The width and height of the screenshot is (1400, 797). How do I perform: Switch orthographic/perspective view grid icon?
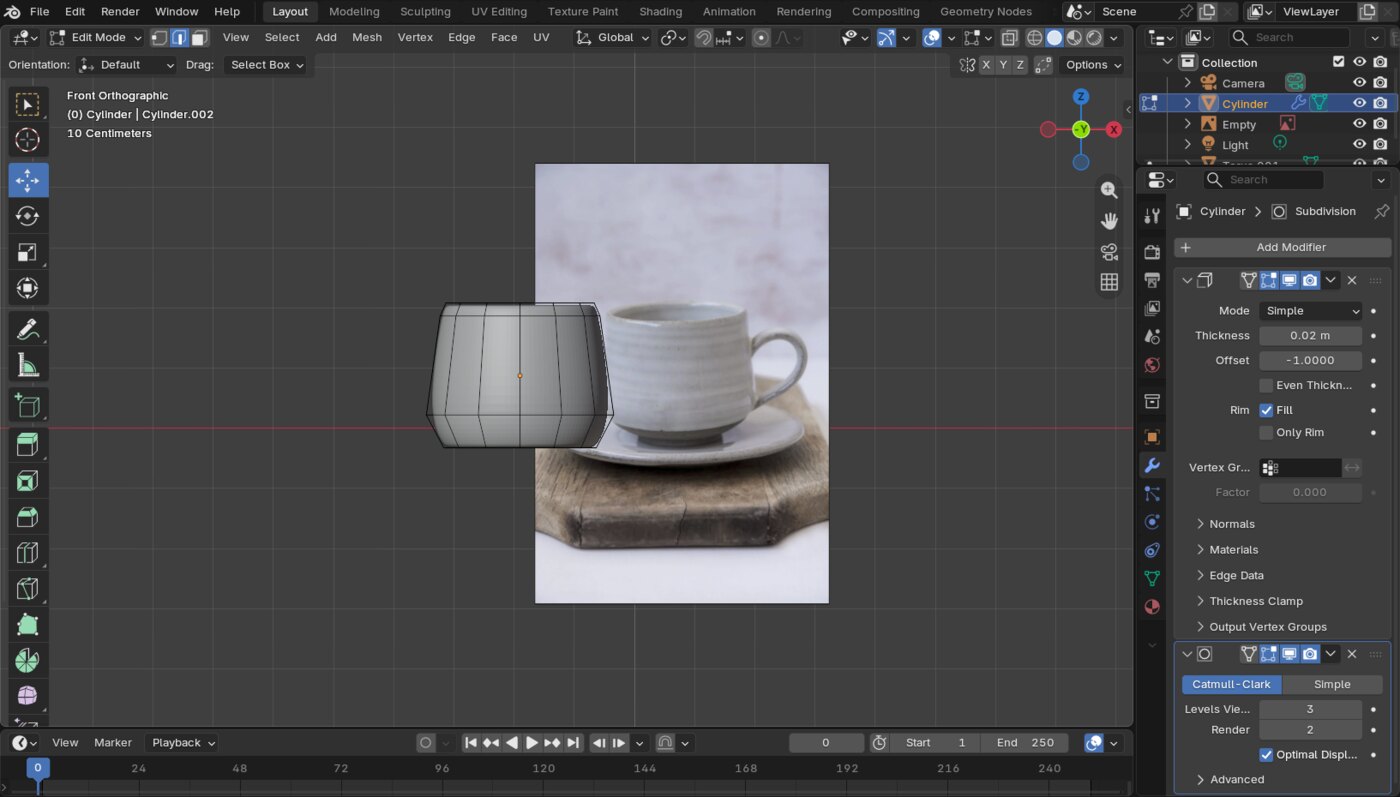[x=1109, y=282]
